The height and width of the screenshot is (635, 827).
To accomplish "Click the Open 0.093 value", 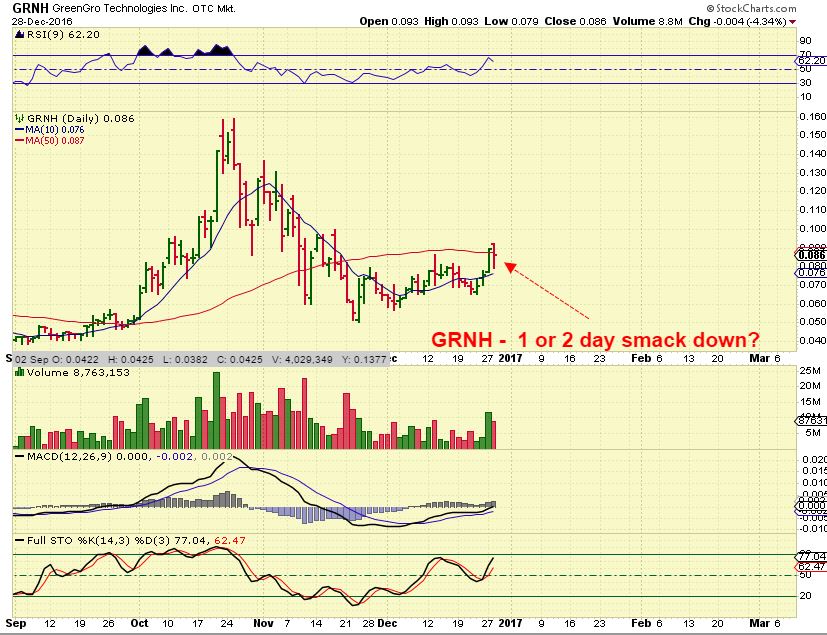I will [x=389, y=22].
